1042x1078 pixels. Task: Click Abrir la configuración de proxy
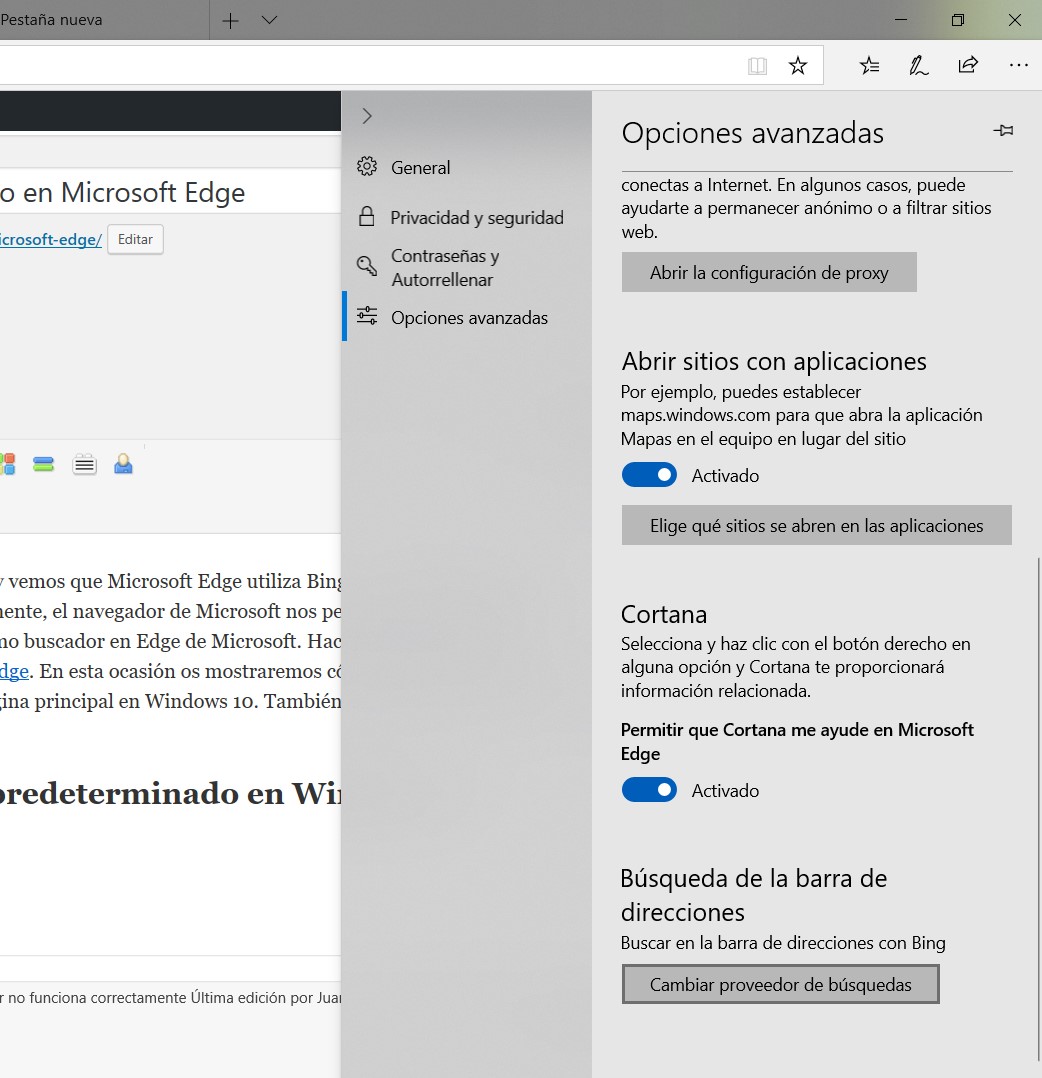point(769,273)
